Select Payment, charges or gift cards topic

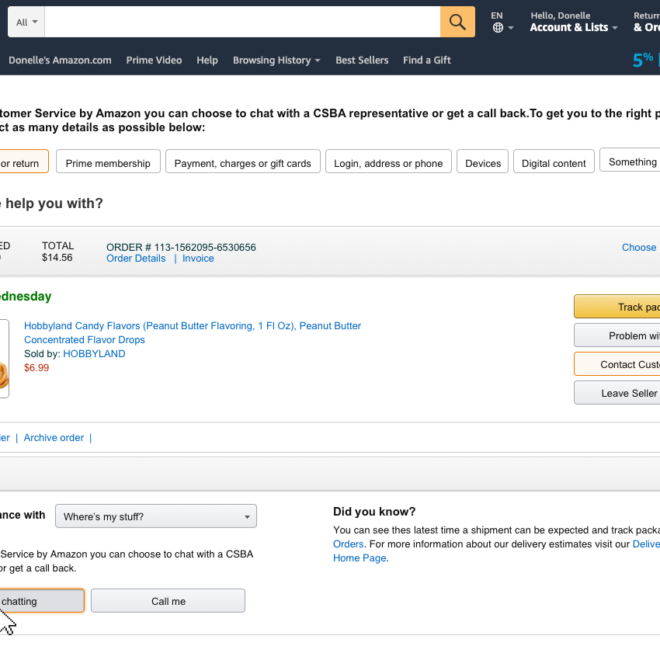click(x=243, y=161)
